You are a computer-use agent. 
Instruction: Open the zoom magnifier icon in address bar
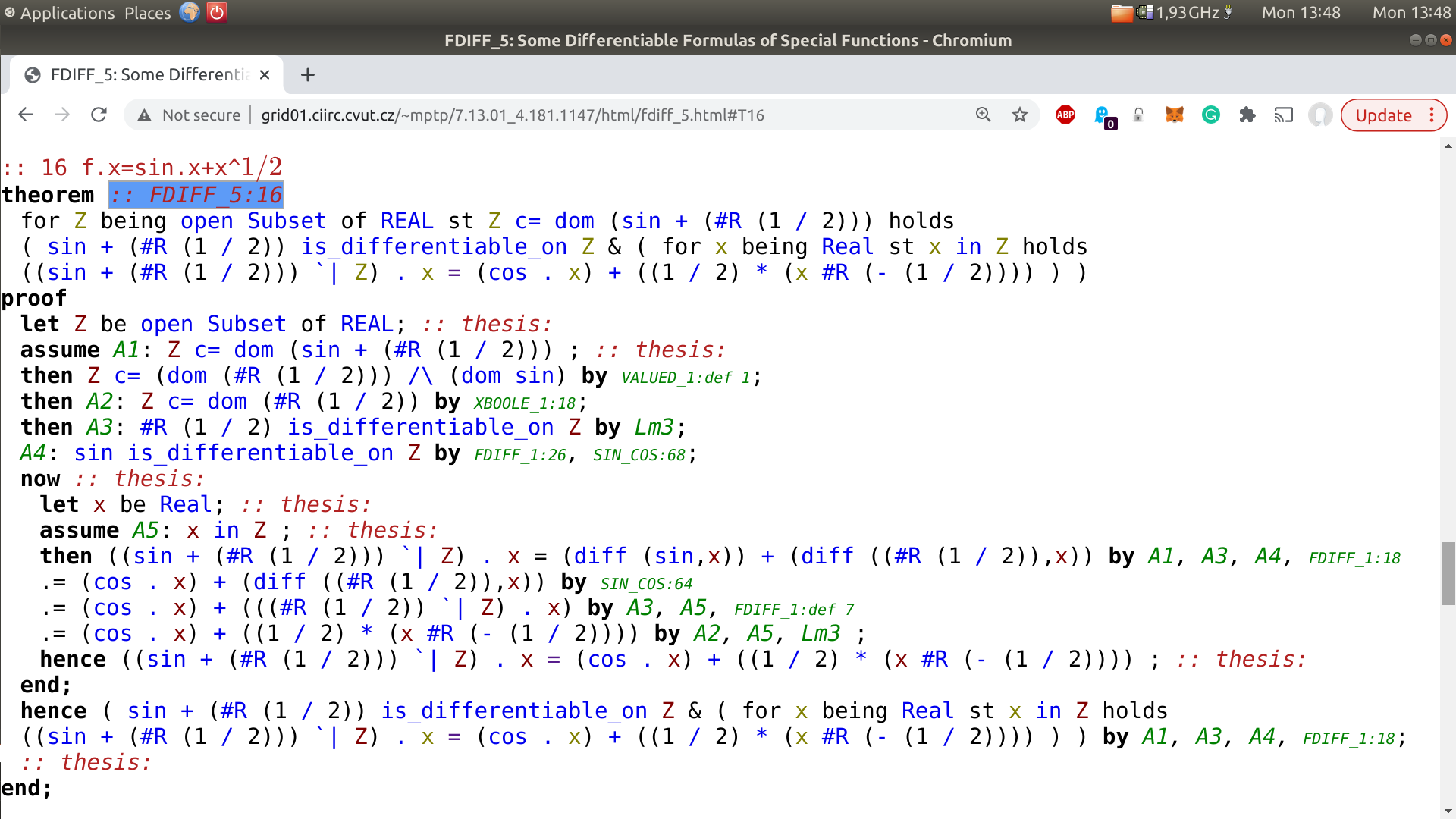pos(984,115)
